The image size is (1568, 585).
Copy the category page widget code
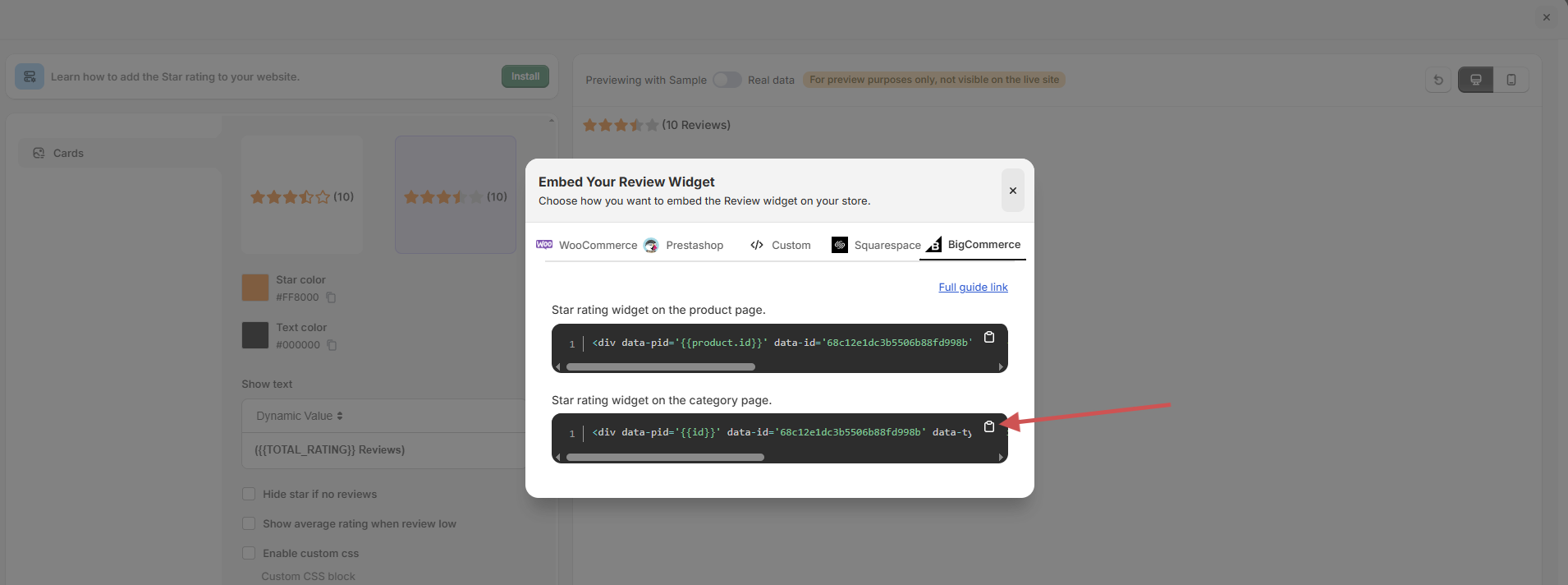pos(989,426)
